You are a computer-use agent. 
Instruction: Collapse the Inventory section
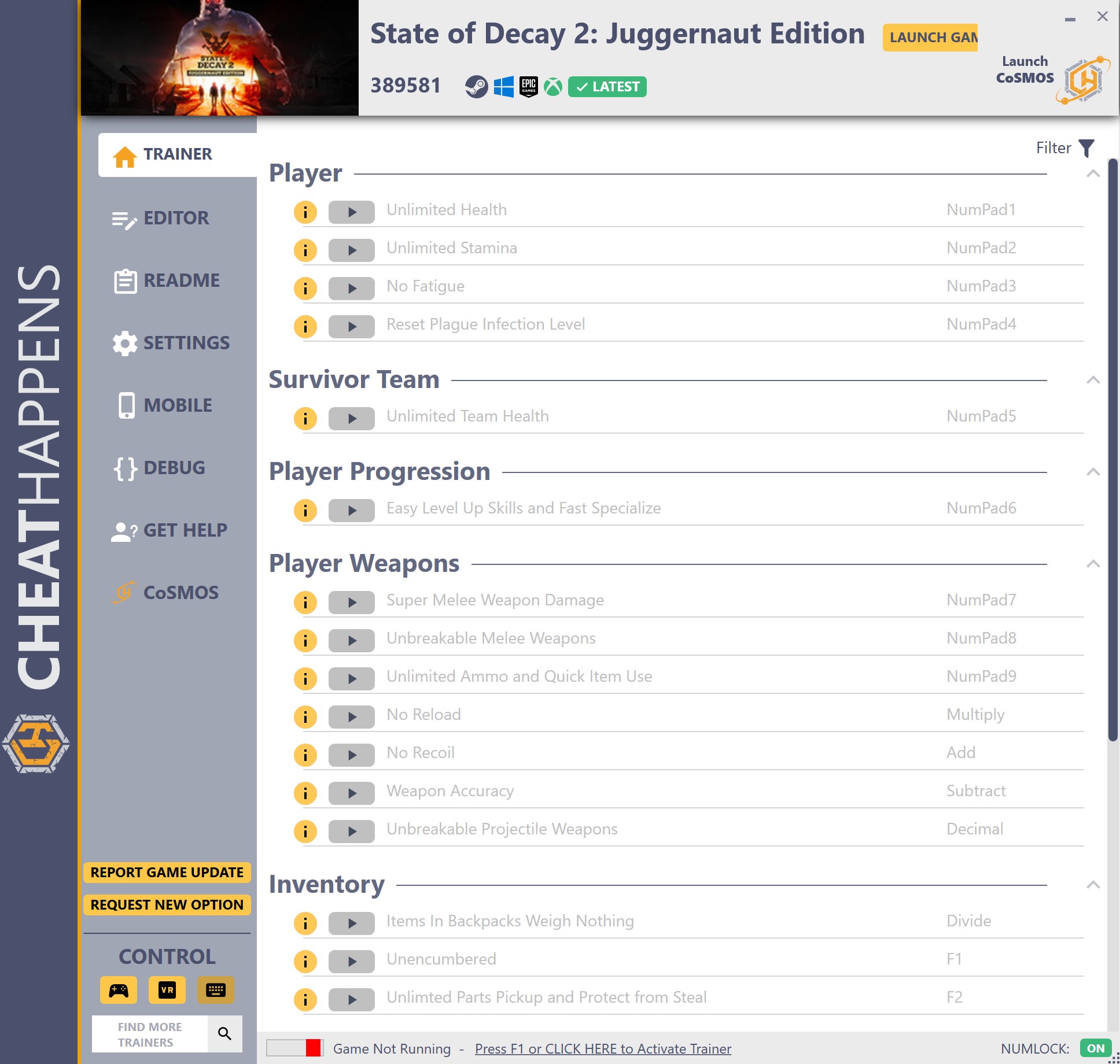tap(1093, 884)
